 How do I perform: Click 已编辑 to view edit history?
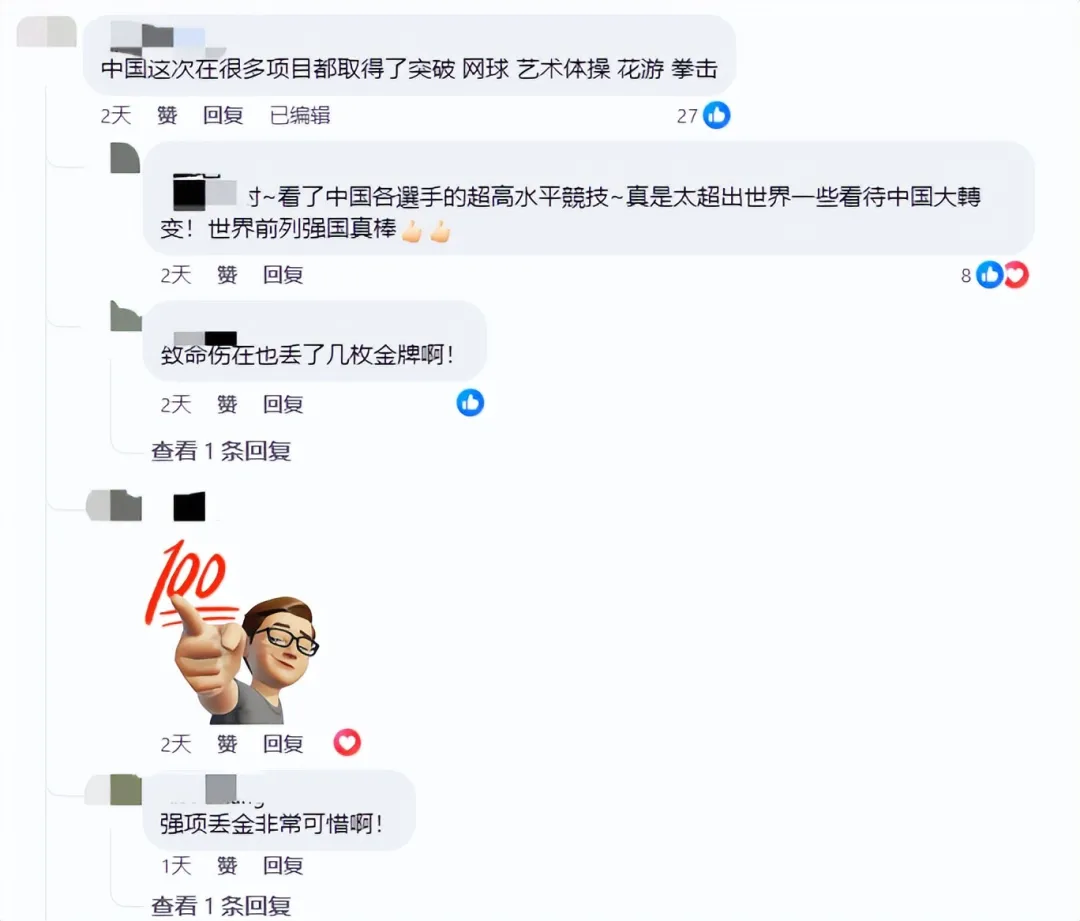coord(300,115)
